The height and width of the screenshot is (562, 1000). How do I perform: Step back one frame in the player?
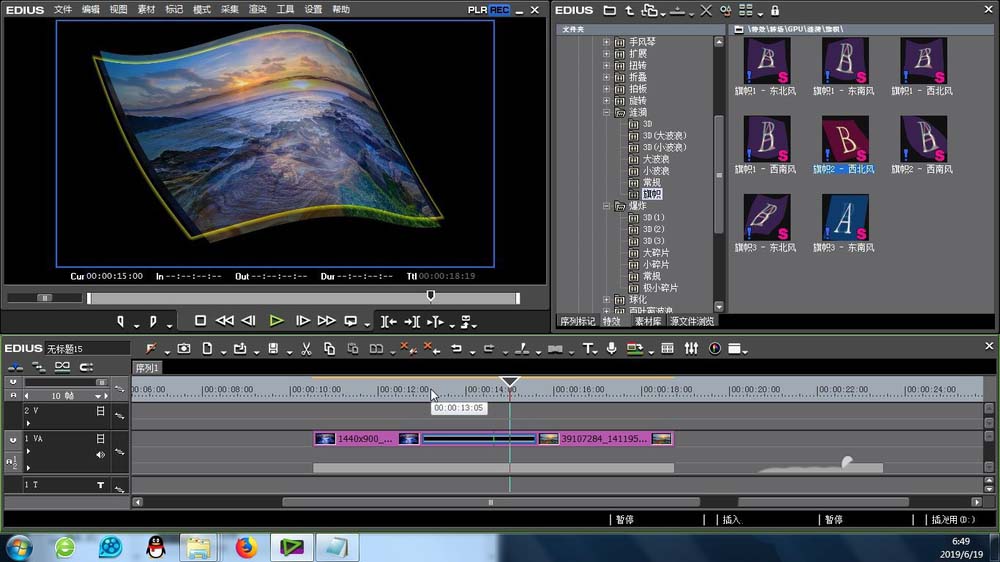coord(249,321)
